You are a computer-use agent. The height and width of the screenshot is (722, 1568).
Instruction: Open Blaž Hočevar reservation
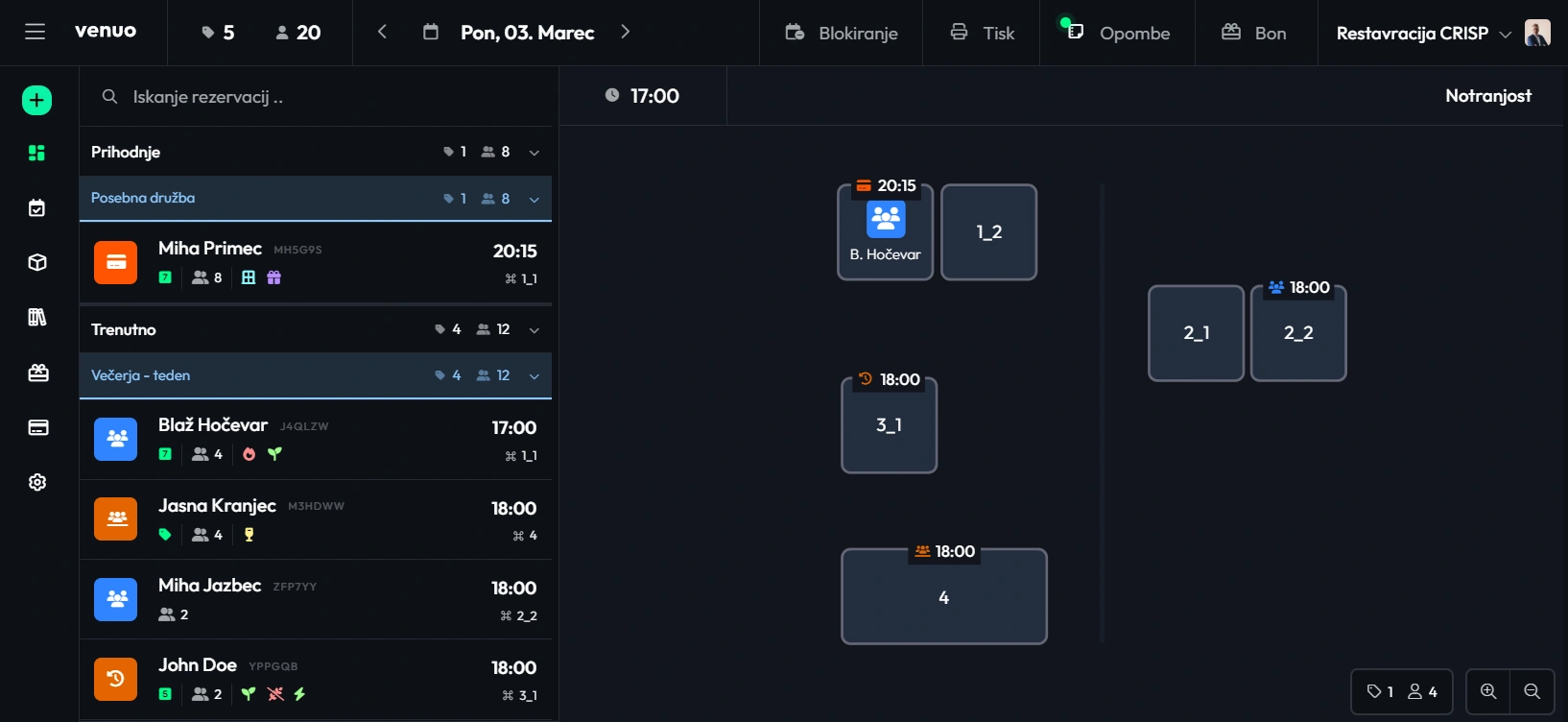[x=316, y=440]
